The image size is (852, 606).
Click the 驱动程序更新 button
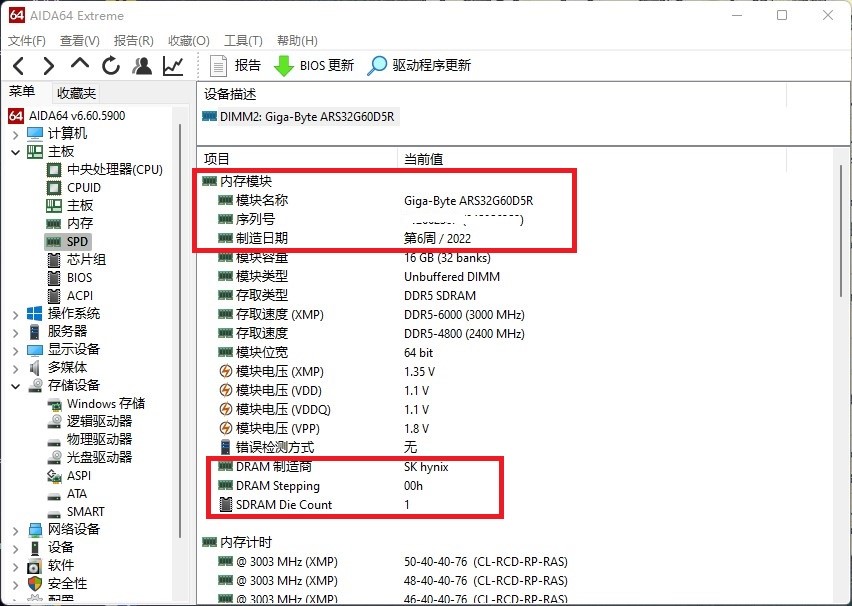(413, 65)
